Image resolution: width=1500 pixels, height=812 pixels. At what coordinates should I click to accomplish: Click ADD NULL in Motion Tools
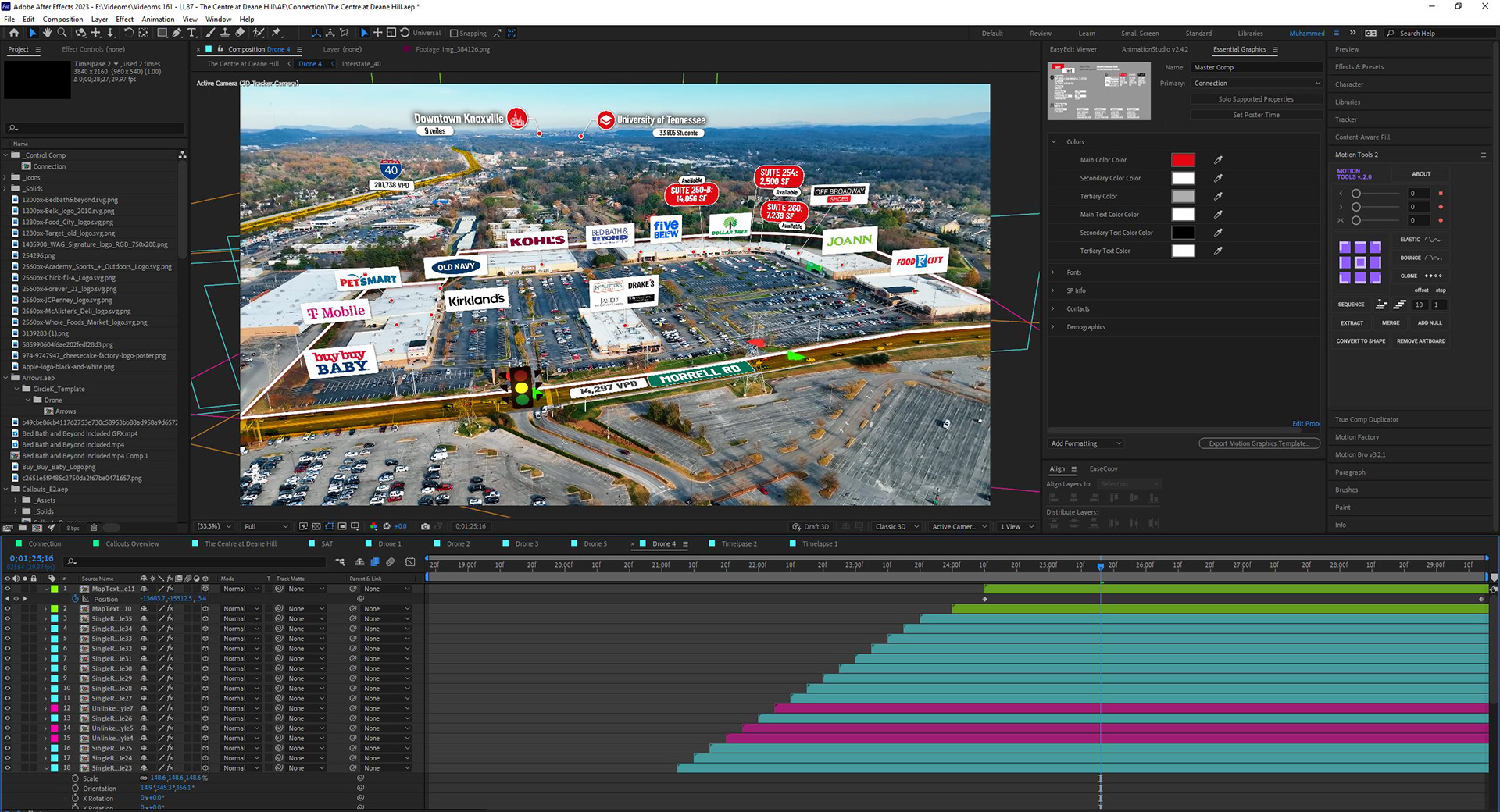point(1430,323)
